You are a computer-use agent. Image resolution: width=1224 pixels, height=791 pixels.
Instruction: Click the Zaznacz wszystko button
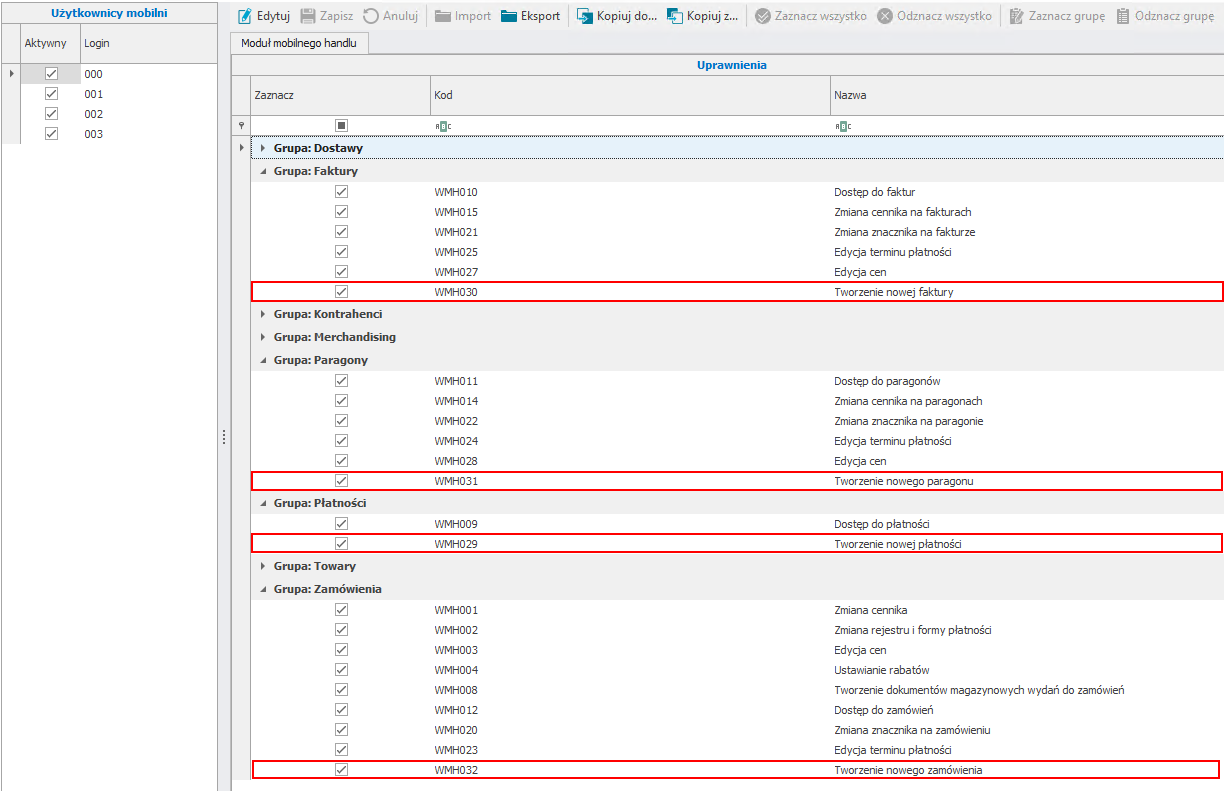(x=811, y=16)
